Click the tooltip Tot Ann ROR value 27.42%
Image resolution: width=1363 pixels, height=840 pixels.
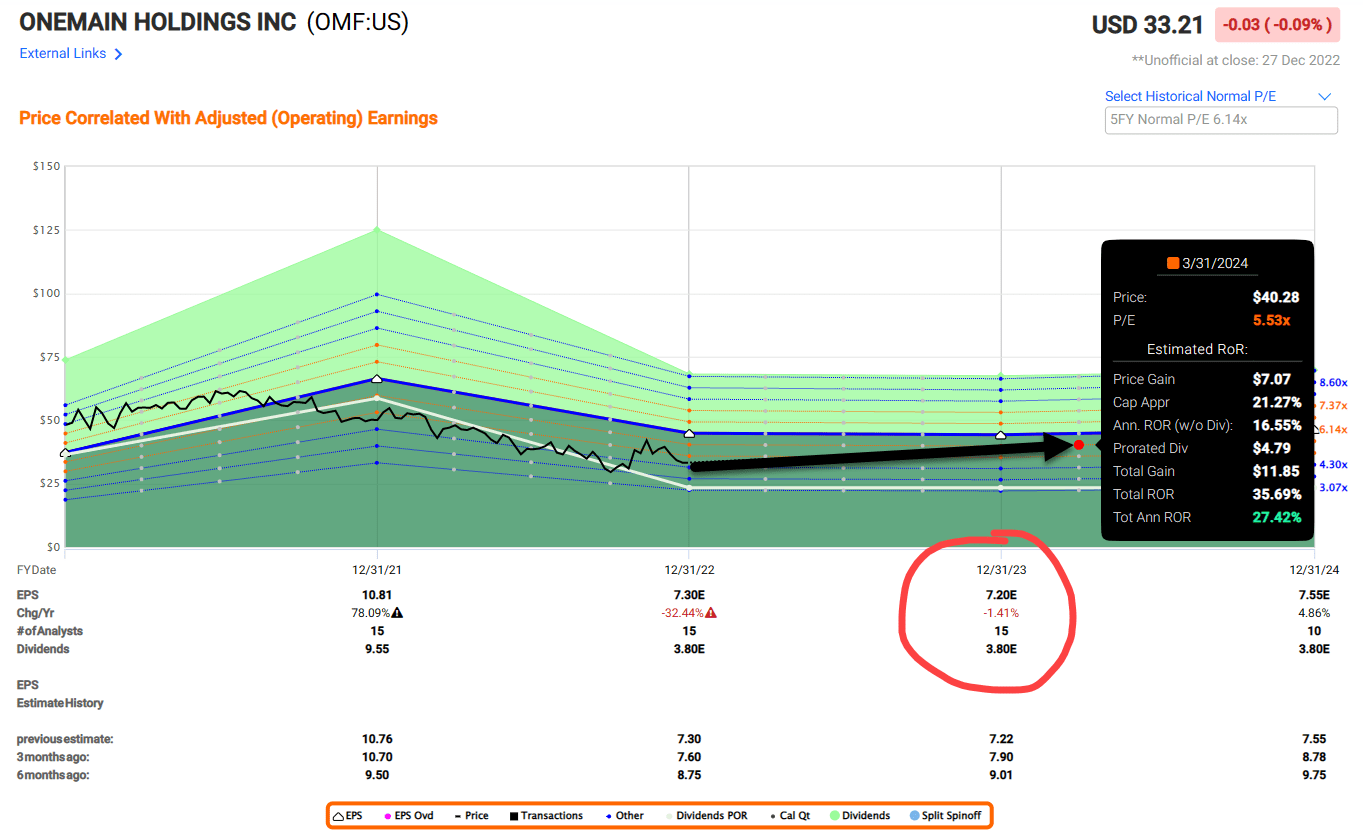click(1277, 517)
